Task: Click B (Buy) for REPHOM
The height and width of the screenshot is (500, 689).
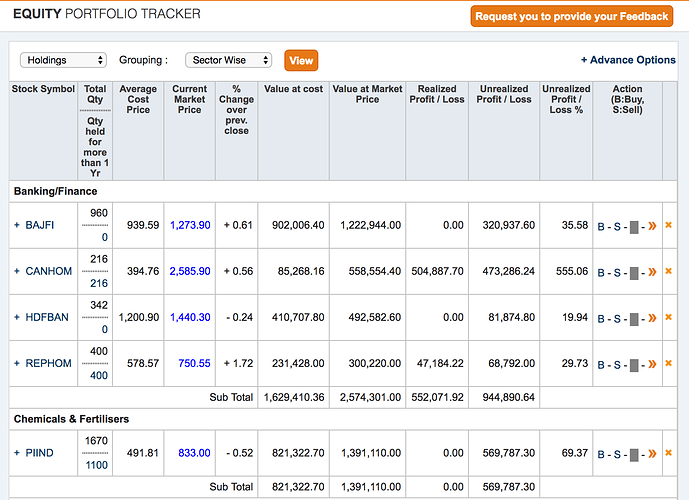Action: [601, 365]
